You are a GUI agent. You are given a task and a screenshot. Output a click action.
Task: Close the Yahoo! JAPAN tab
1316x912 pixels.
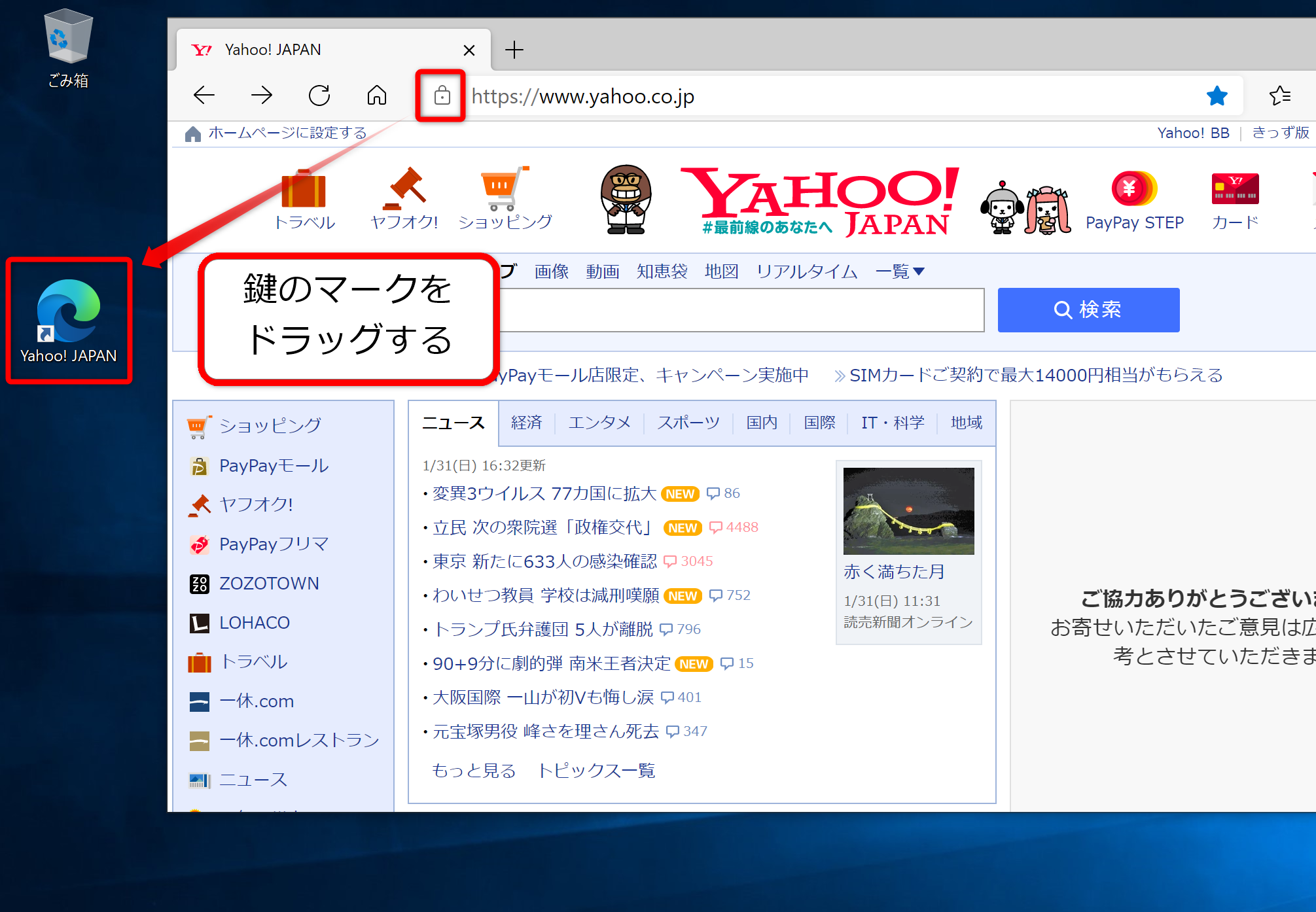pyautogui.click(x=469, y=50)
